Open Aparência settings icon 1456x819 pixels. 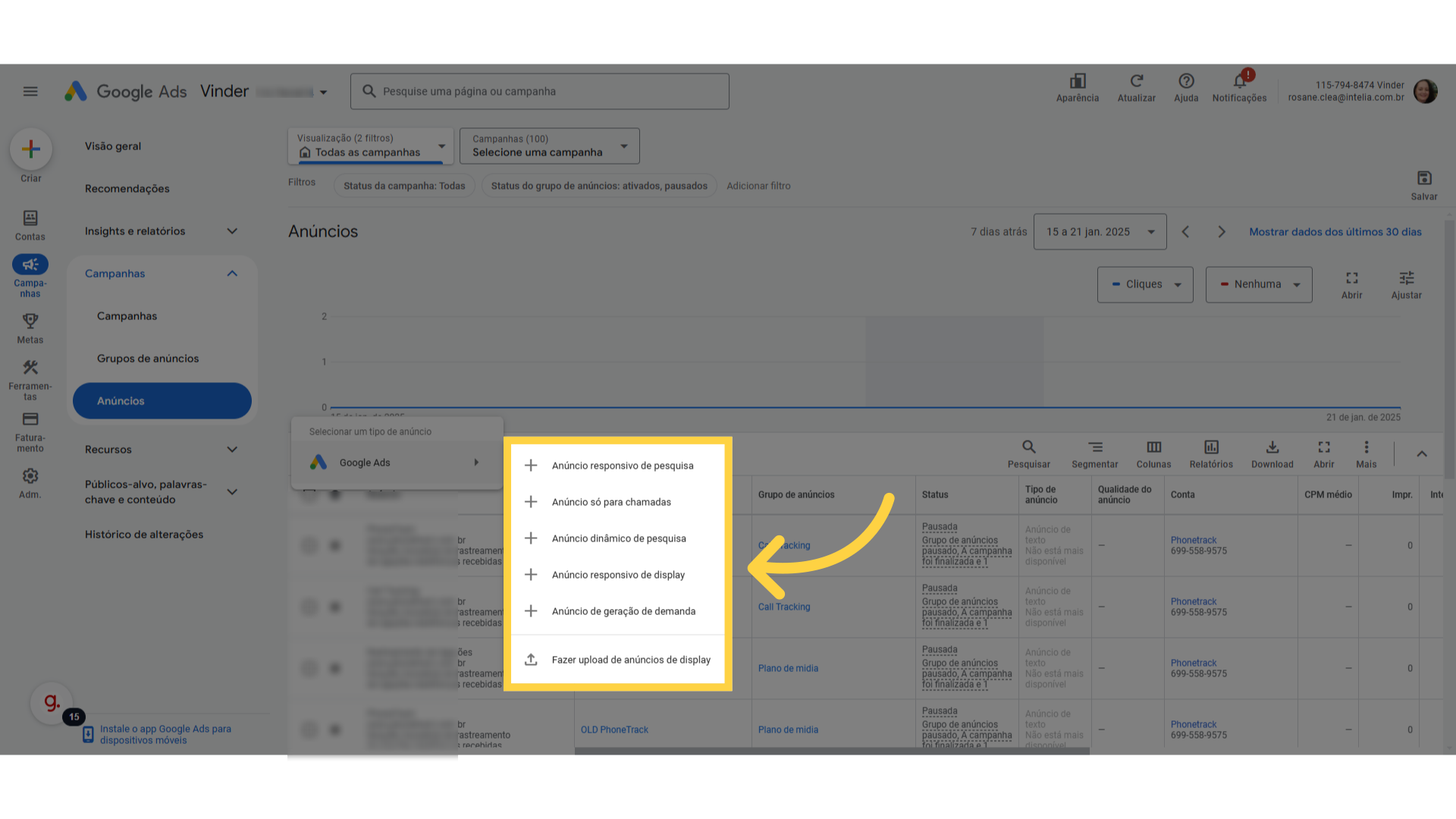[1078, 82]
